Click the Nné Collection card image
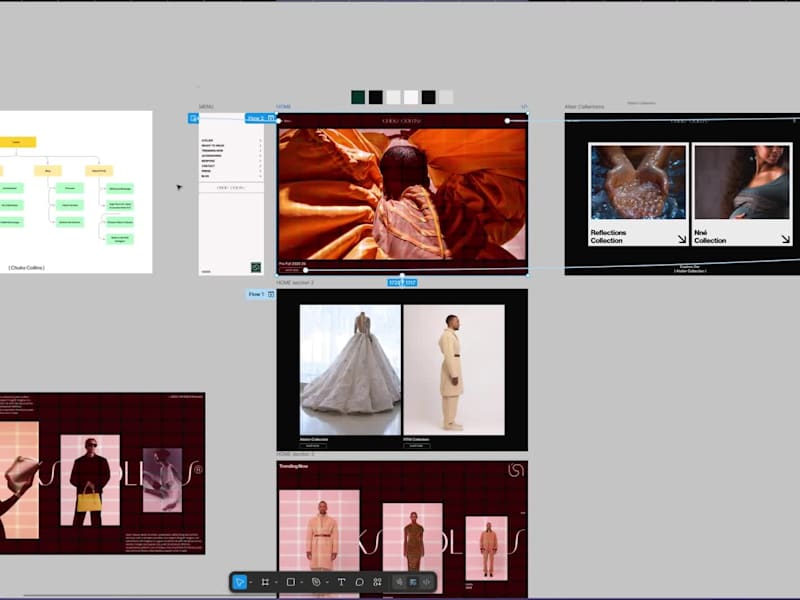Viewport: 800px width, 600px height. [741, 182]
